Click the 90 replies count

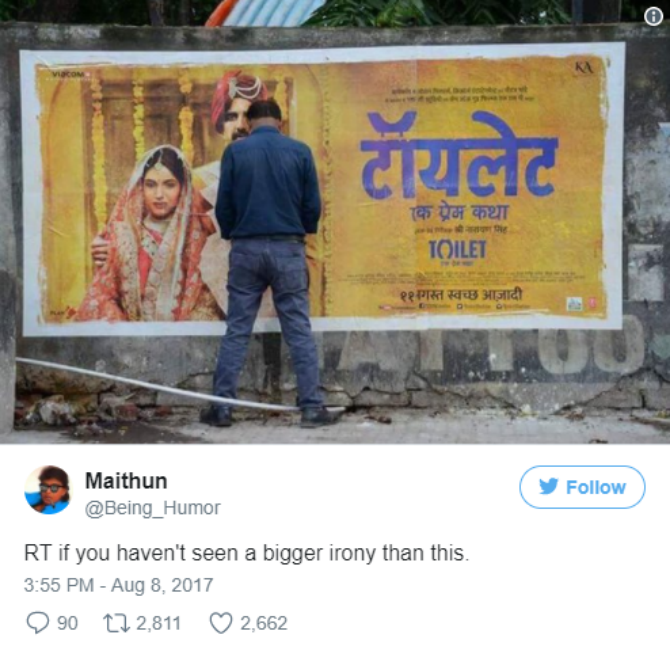(x=68, y=623)
